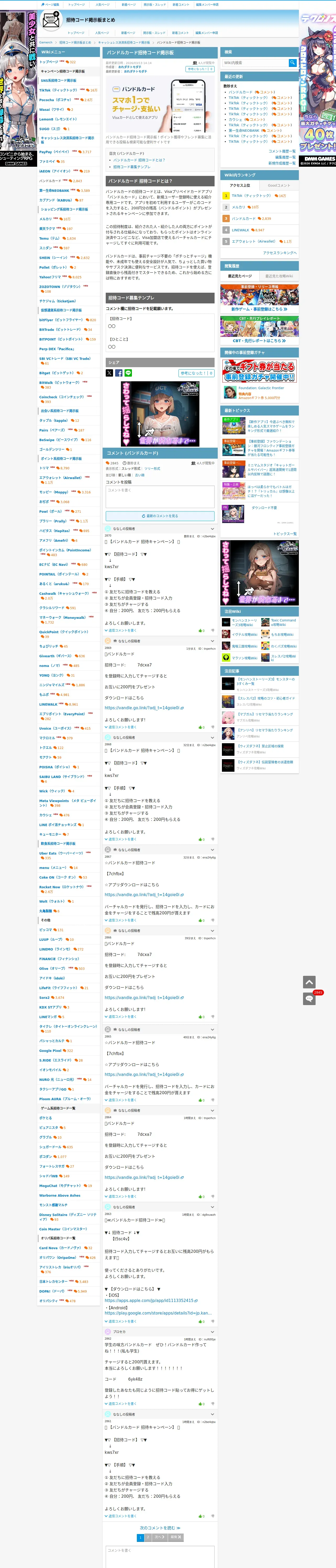Expand options chevron on comment 2868

(212, 738)
